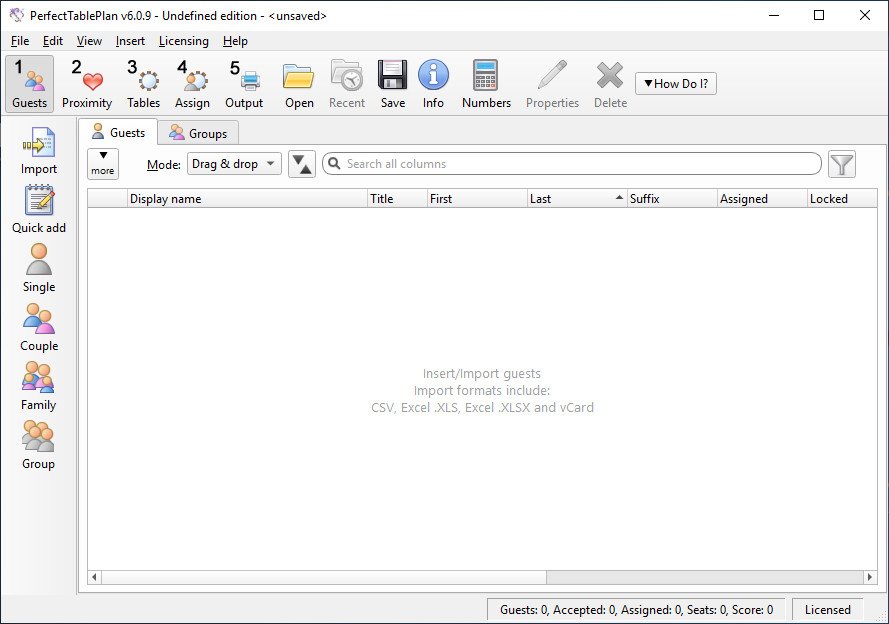
Task: Expand the How Do I? dropdown
Action: 676,84
